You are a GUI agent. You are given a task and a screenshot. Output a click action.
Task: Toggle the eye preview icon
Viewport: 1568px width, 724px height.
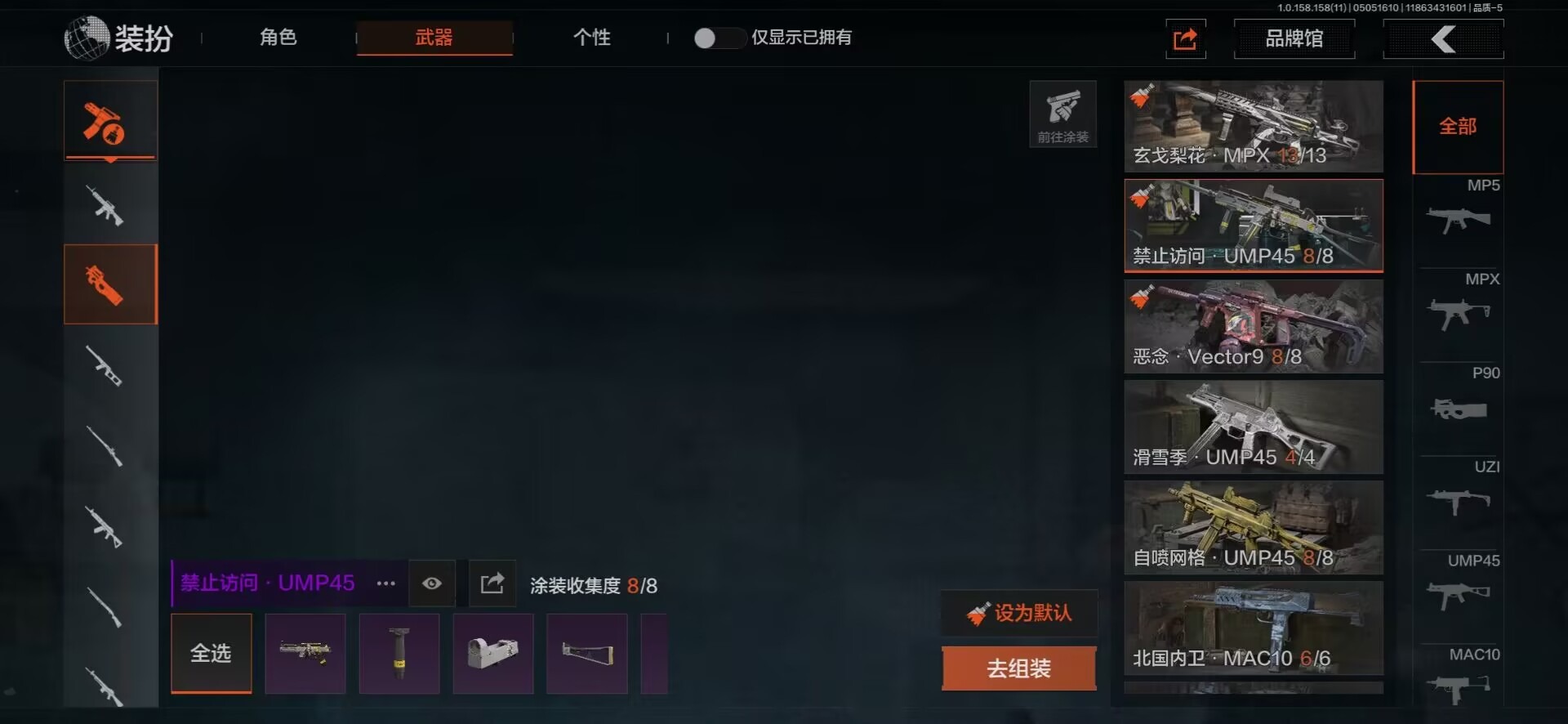click(432, 583)
